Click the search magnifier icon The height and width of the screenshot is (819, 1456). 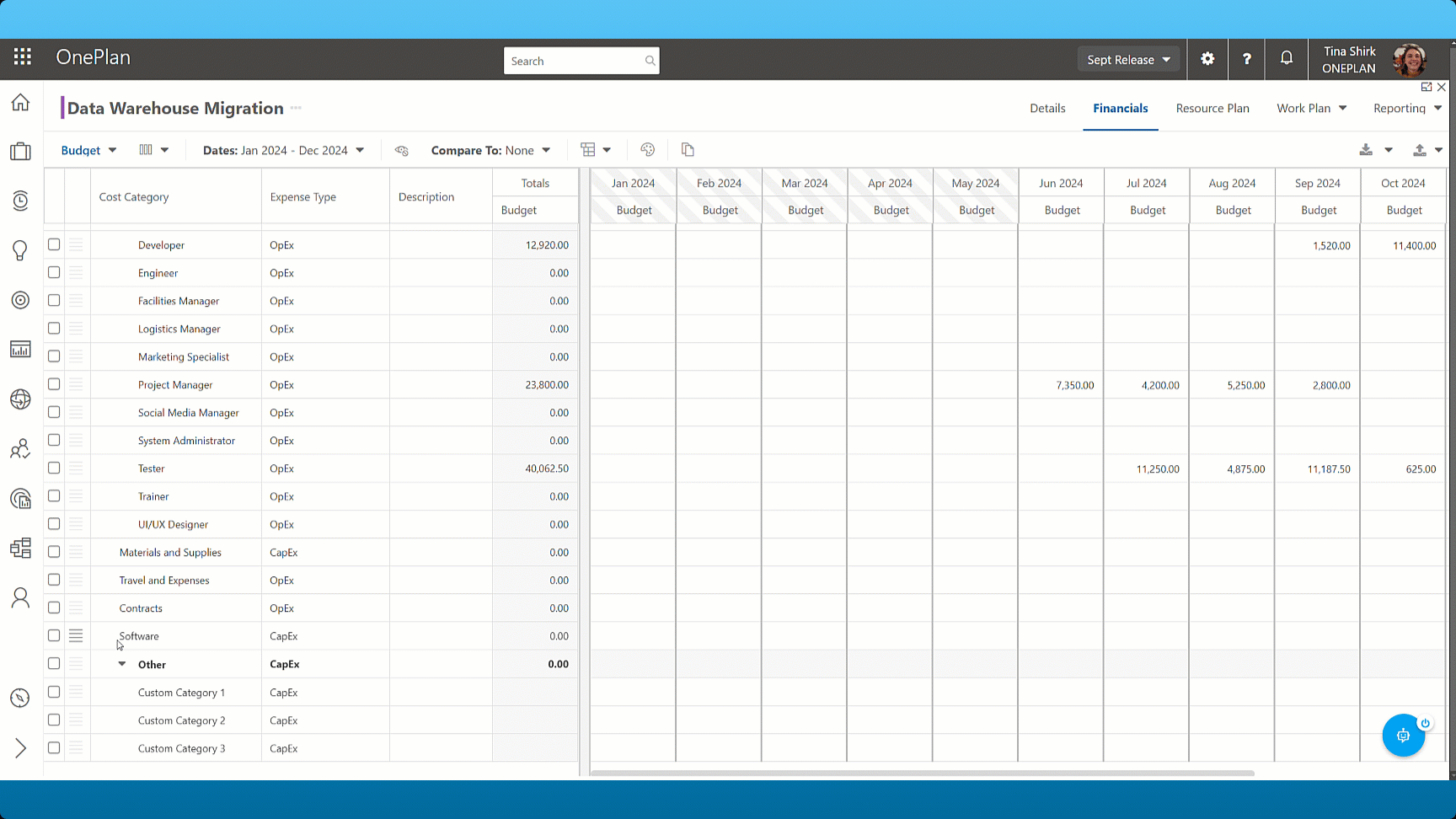650,61
